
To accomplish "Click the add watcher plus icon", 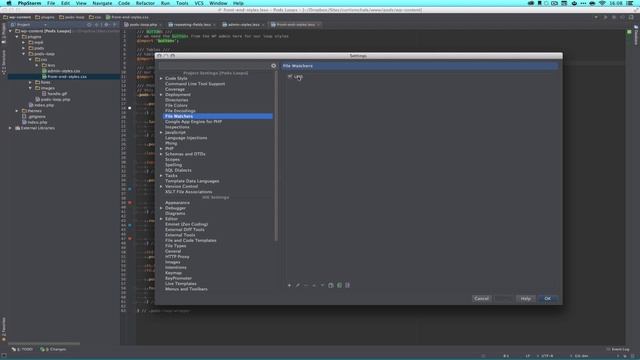I will tap(289, 285).
